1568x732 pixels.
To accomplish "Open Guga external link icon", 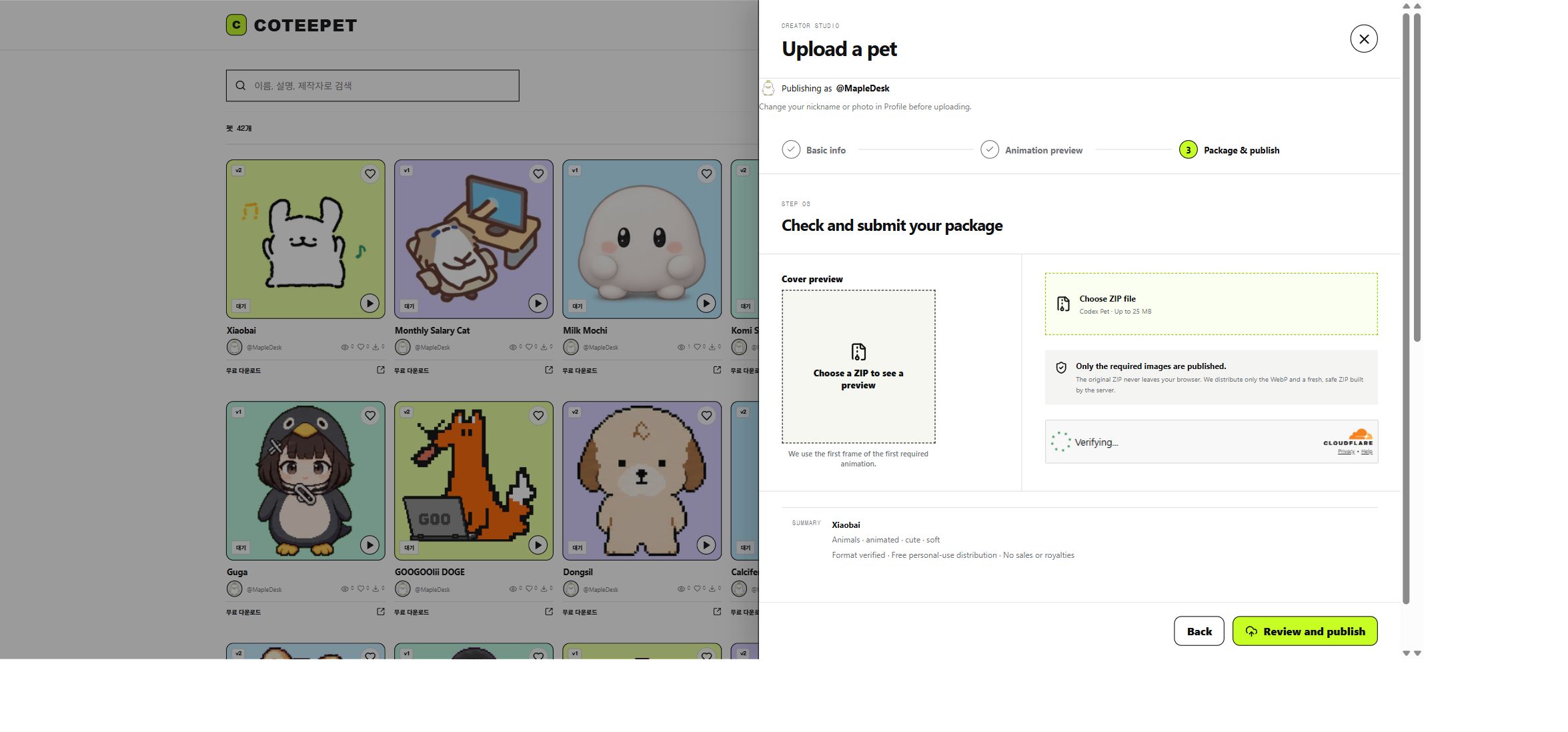I will (x=381, y=611).
